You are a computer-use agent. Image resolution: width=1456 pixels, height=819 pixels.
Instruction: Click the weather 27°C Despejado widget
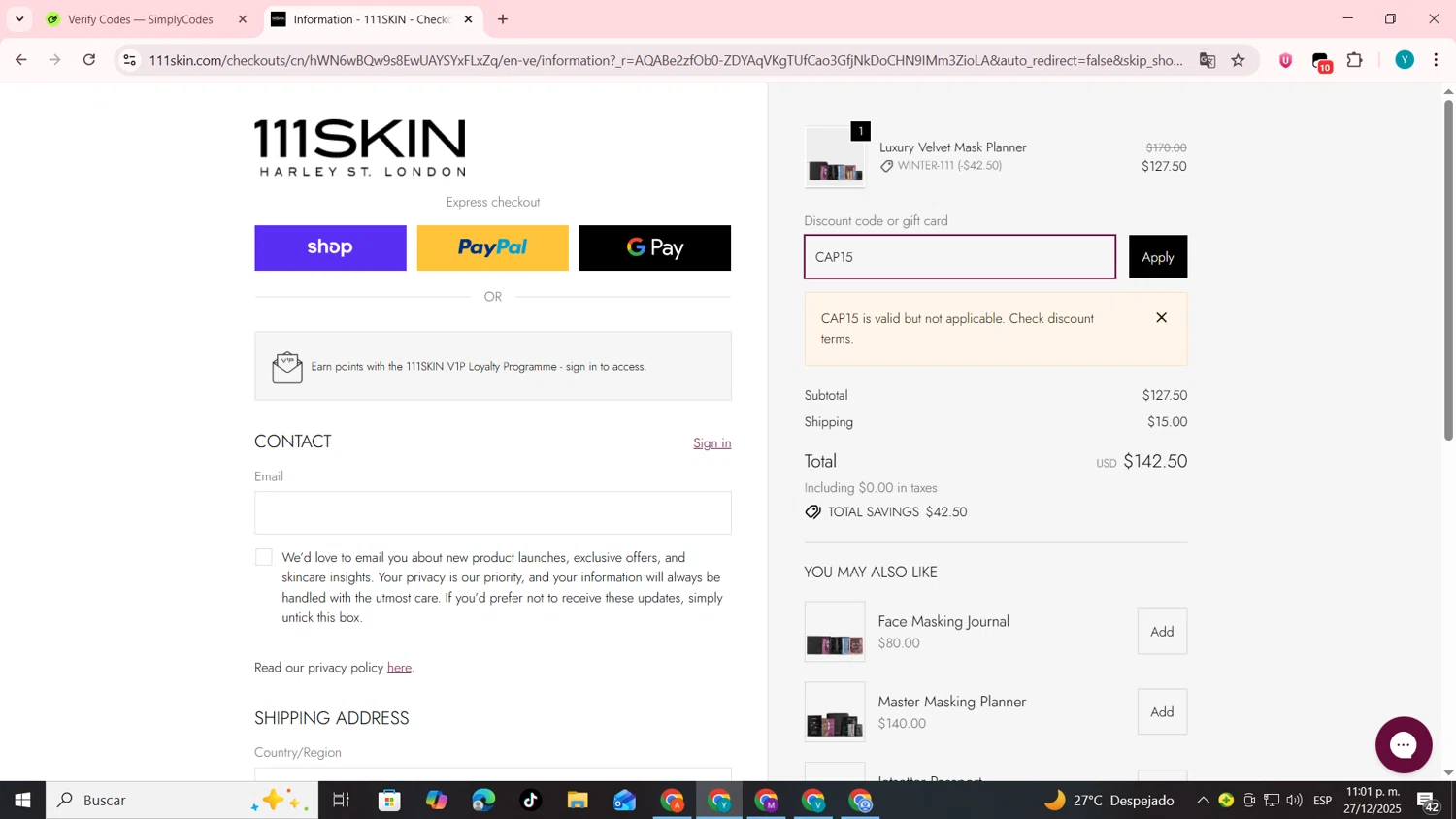tap(1109, 801)
